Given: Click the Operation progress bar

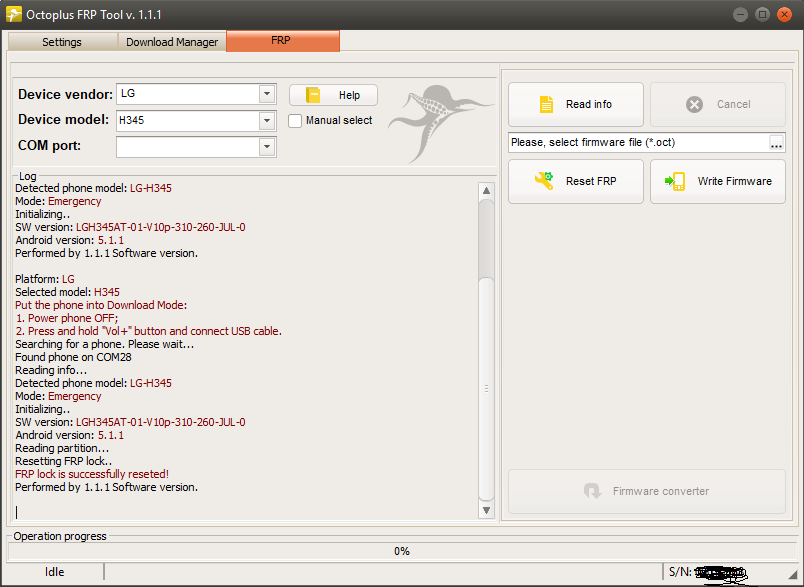Looking at the screenshot, I should click(402, 551).
